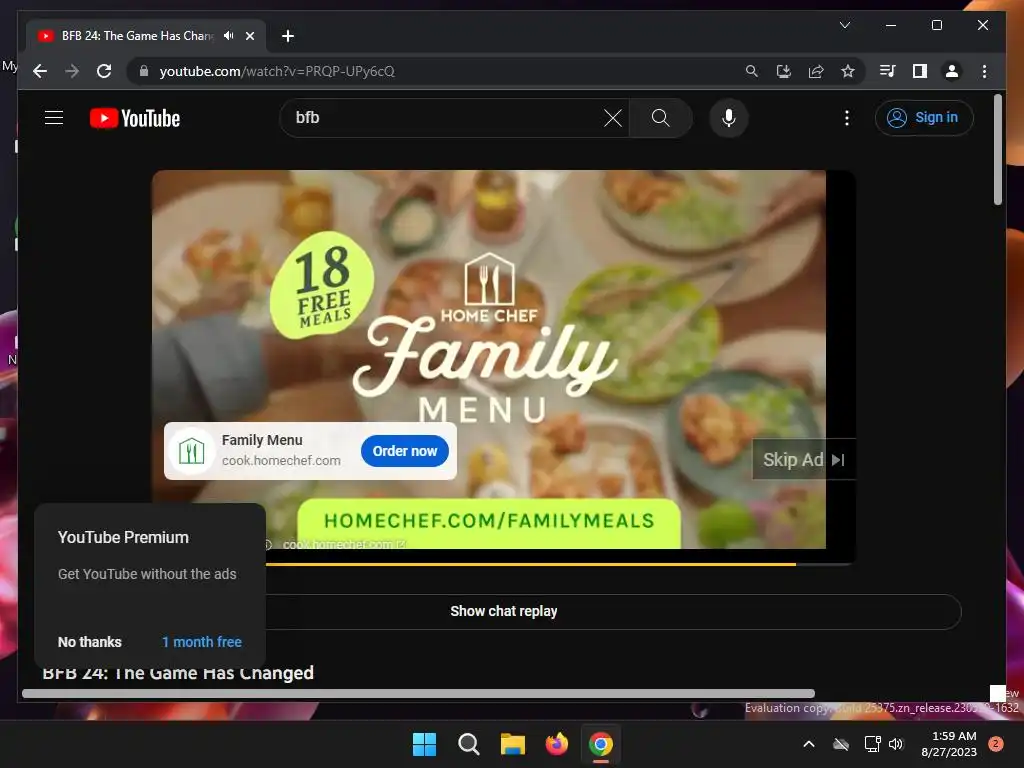Image resolution: width=1024 pixels, height=768 pixels.
Task: Click the cook.homechef.com overlay link on video
Action: tap(344, 544)
